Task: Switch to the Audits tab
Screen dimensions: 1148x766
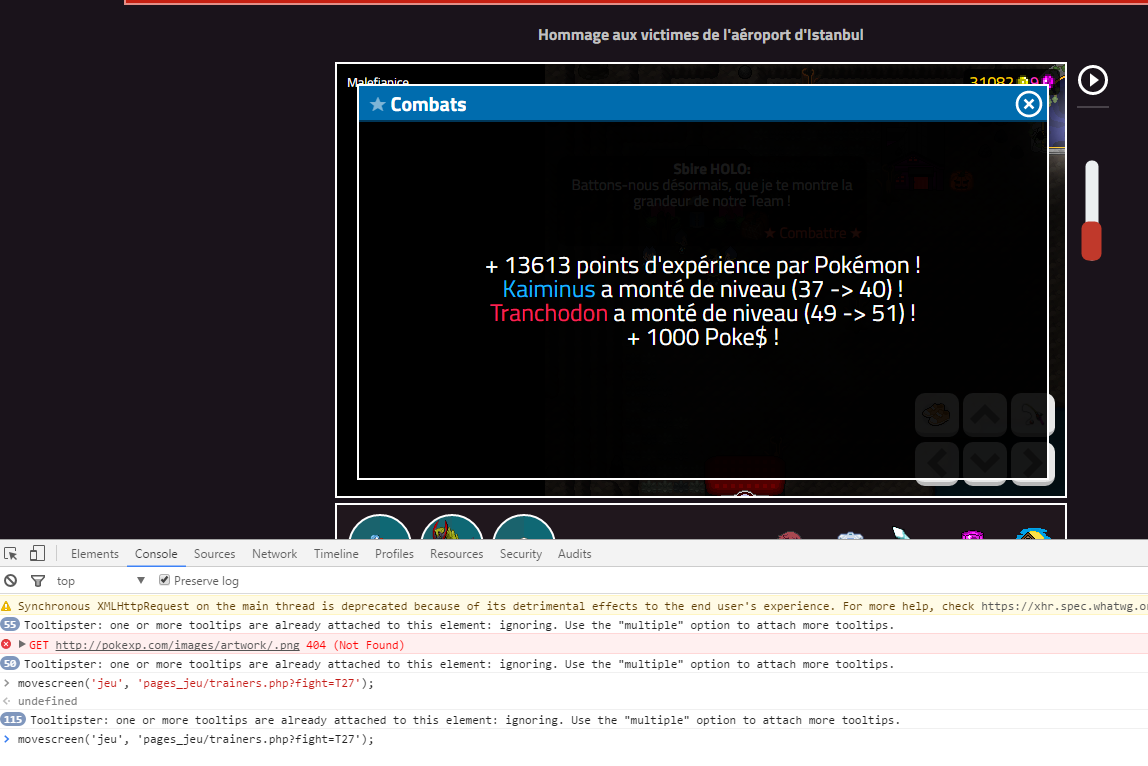Action: [x=574, y=554]
